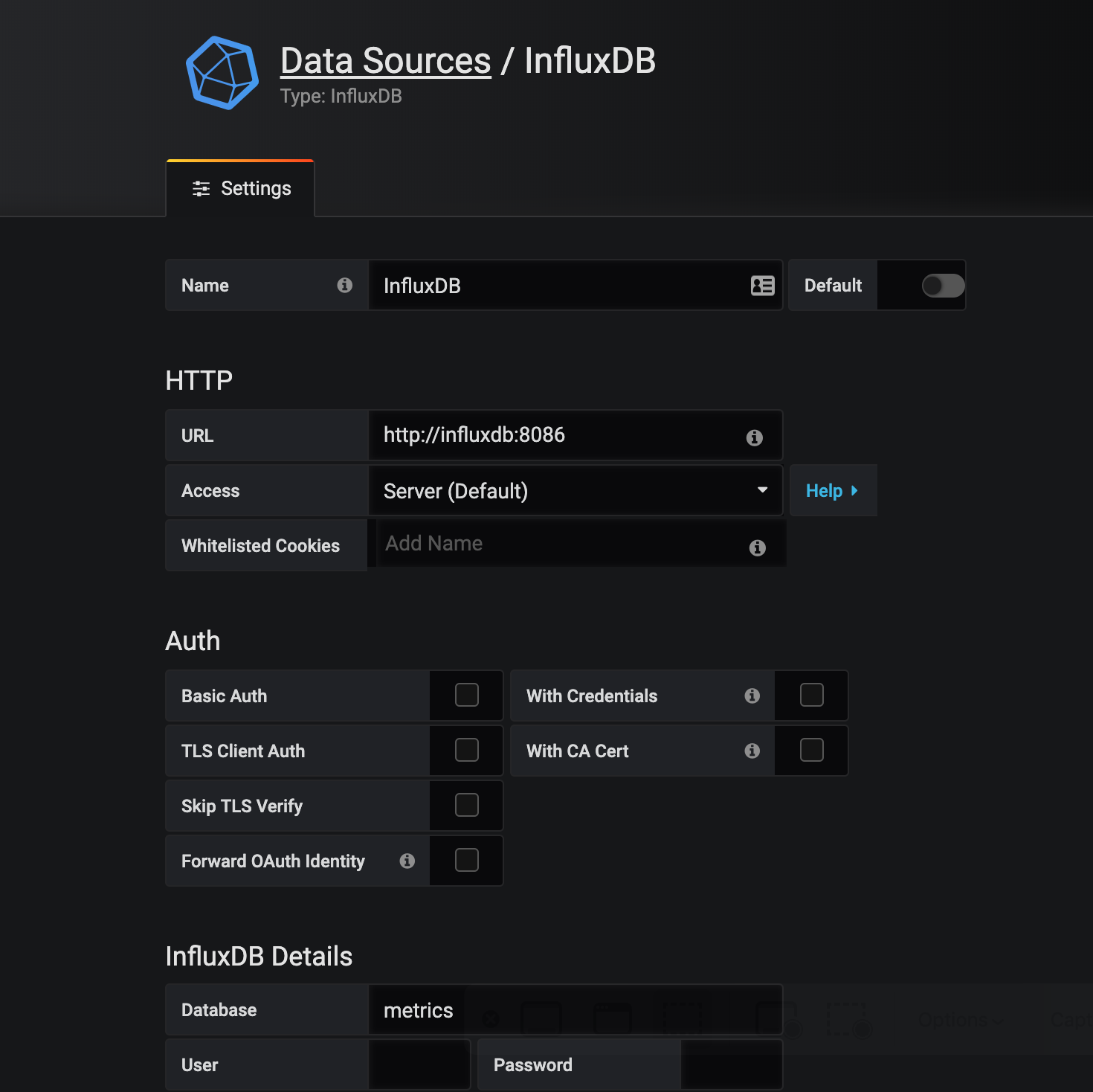Click the Name field info icon
1093x1092 pixels.
coord(344,285)
